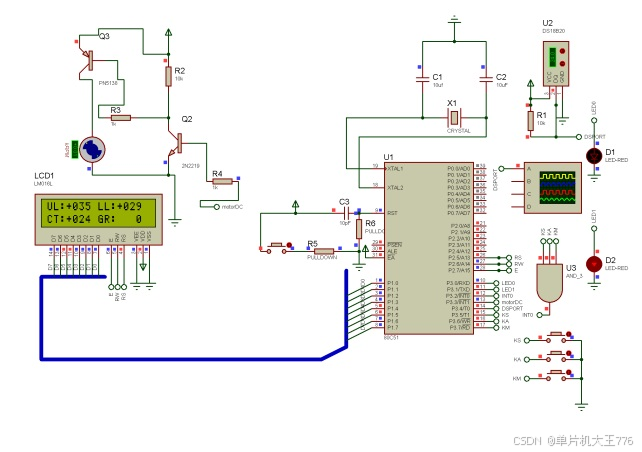Select the thick blue data bus

coord(193,359)
